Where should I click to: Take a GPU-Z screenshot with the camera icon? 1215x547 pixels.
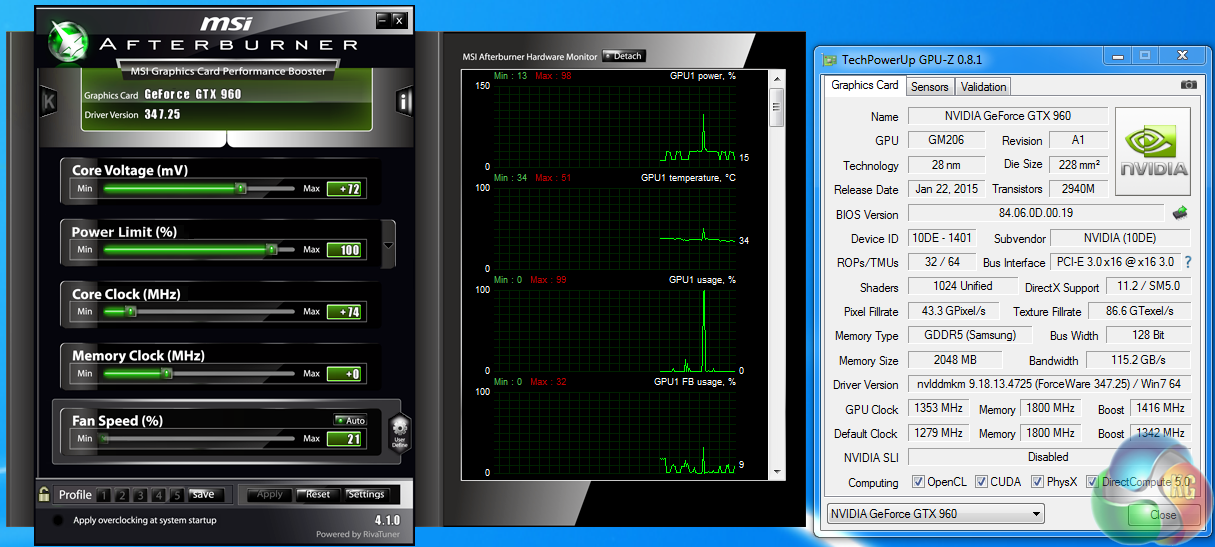tap(1188, 86)
